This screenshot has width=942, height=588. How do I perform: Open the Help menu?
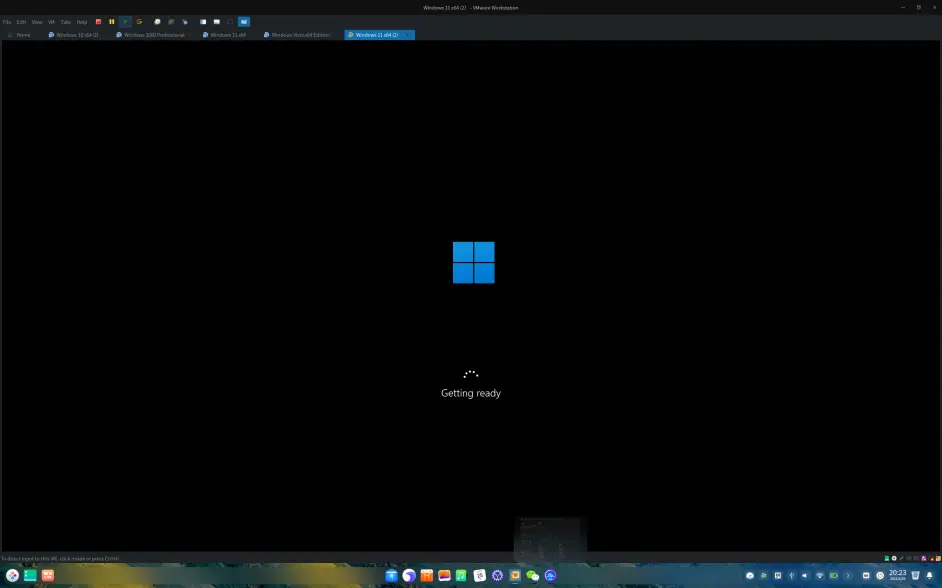(x=82, y=22)
